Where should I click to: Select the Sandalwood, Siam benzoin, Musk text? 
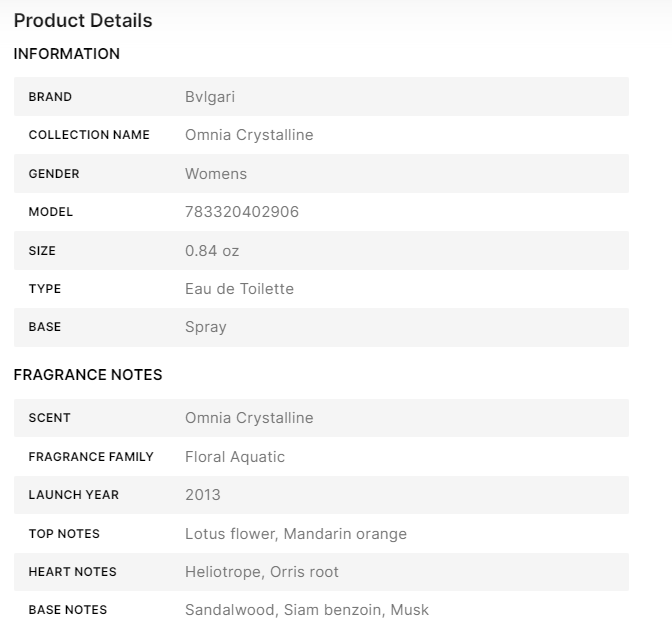(307, 610)
